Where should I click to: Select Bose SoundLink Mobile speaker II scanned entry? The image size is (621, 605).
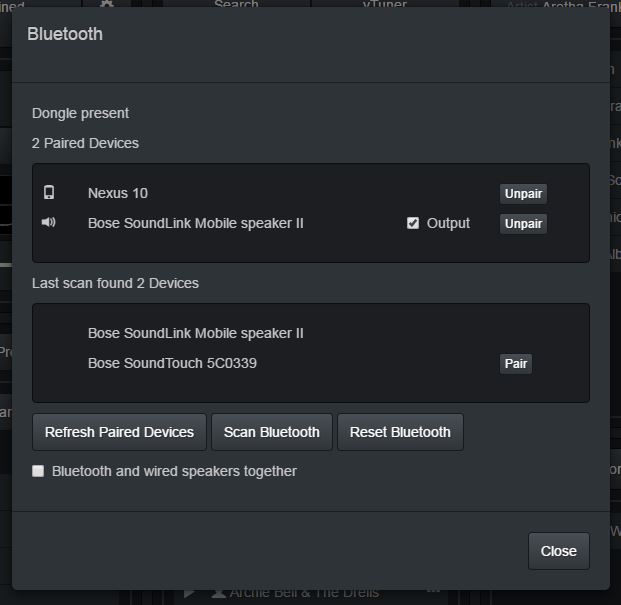(196, 333)
